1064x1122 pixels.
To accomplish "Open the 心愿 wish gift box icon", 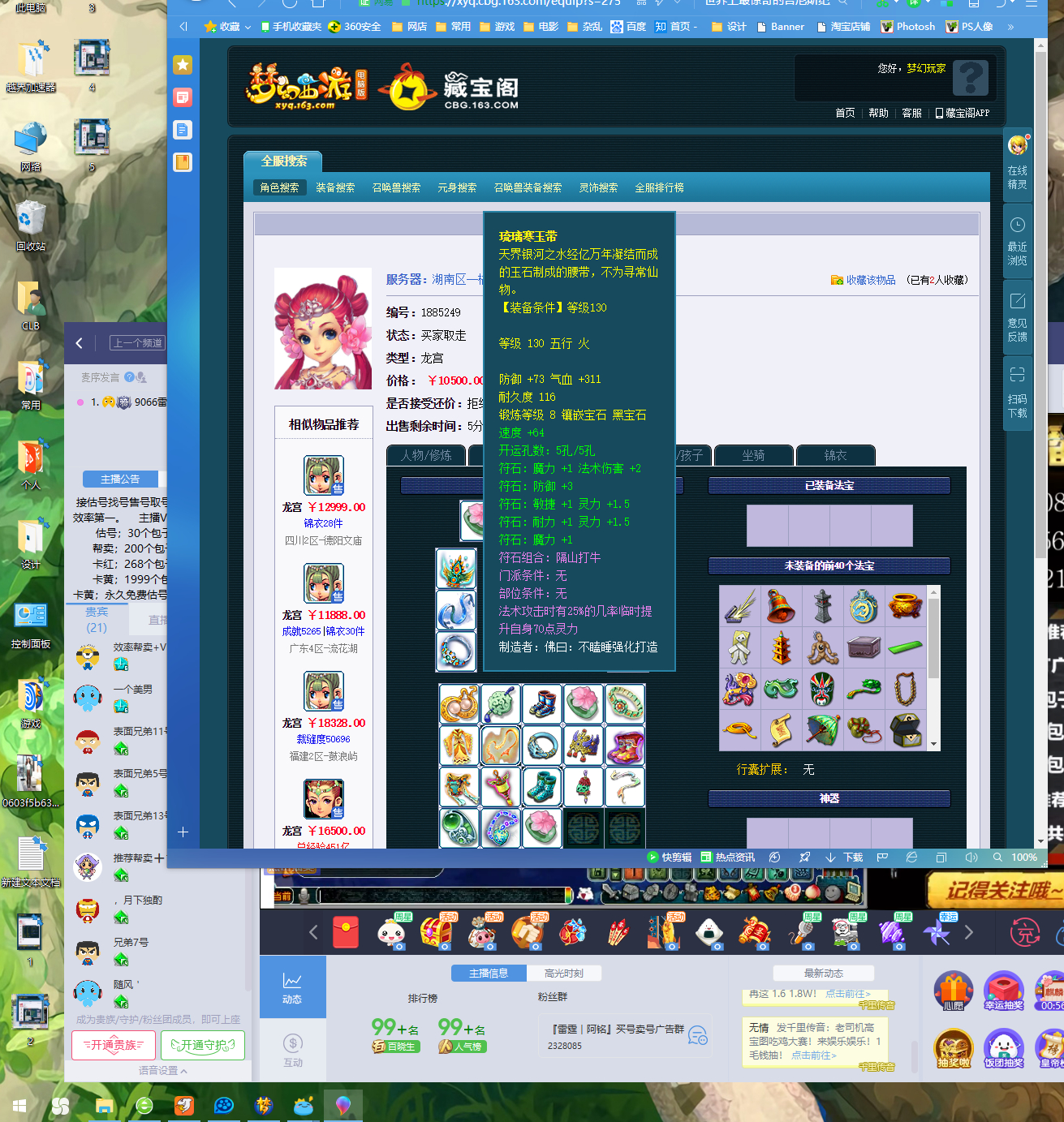I will click(x=954, y=991).
